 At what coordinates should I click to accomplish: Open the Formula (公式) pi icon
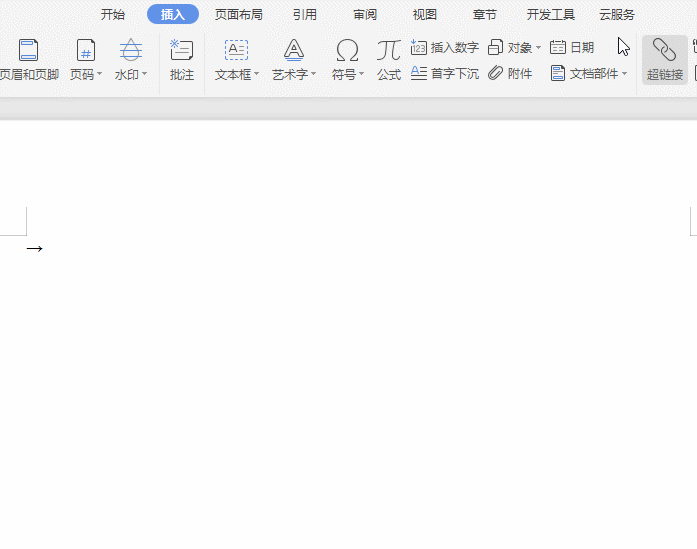coord(389,50)
